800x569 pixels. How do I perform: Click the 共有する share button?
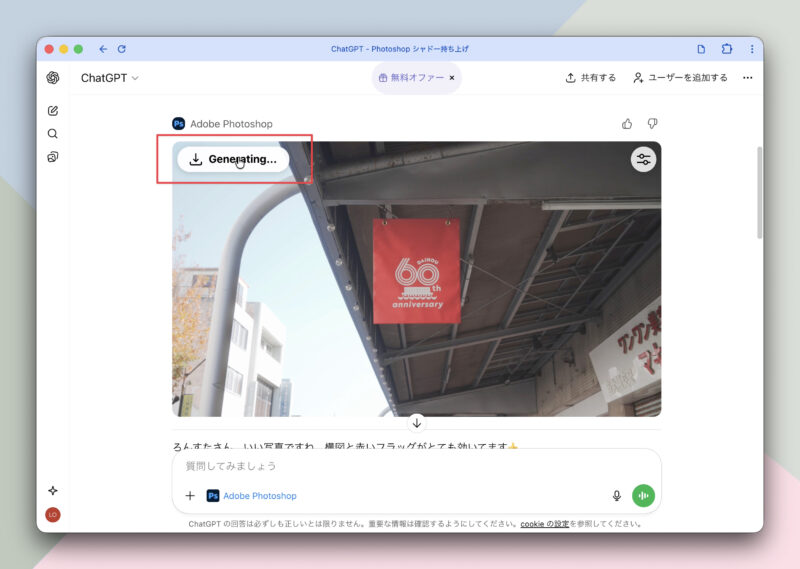tap(591, 78)
